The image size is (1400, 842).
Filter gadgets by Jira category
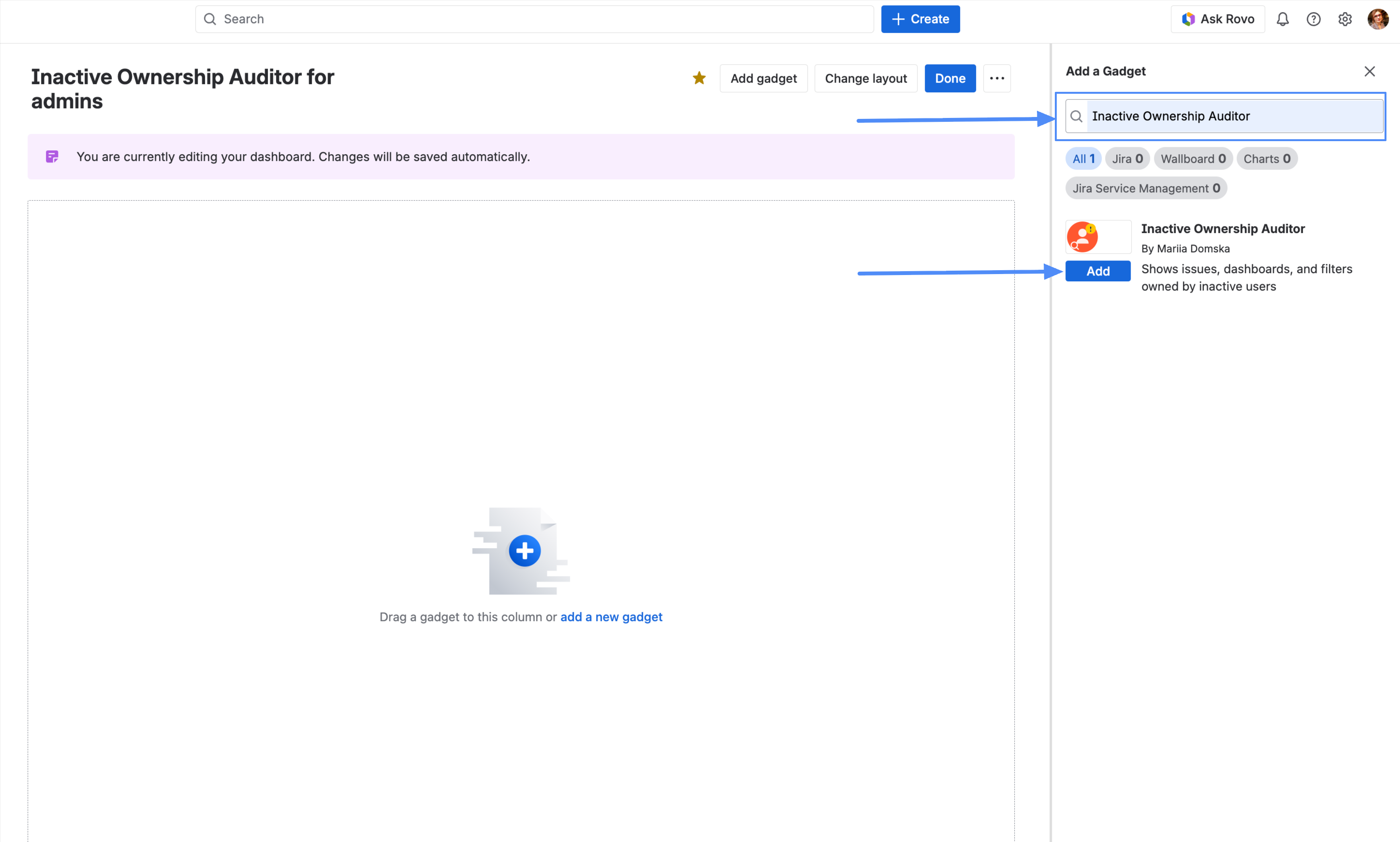pyautogui.click(x=1127, y=159)
